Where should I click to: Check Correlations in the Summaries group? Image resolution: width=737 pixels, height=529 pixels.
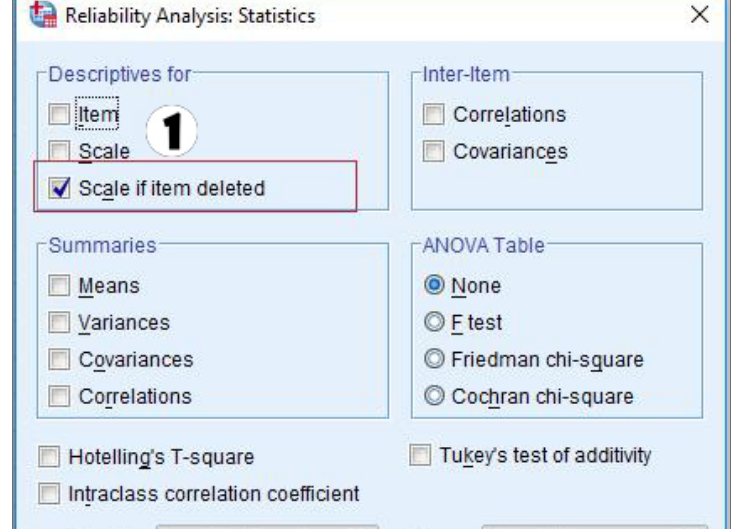point(59,396)
